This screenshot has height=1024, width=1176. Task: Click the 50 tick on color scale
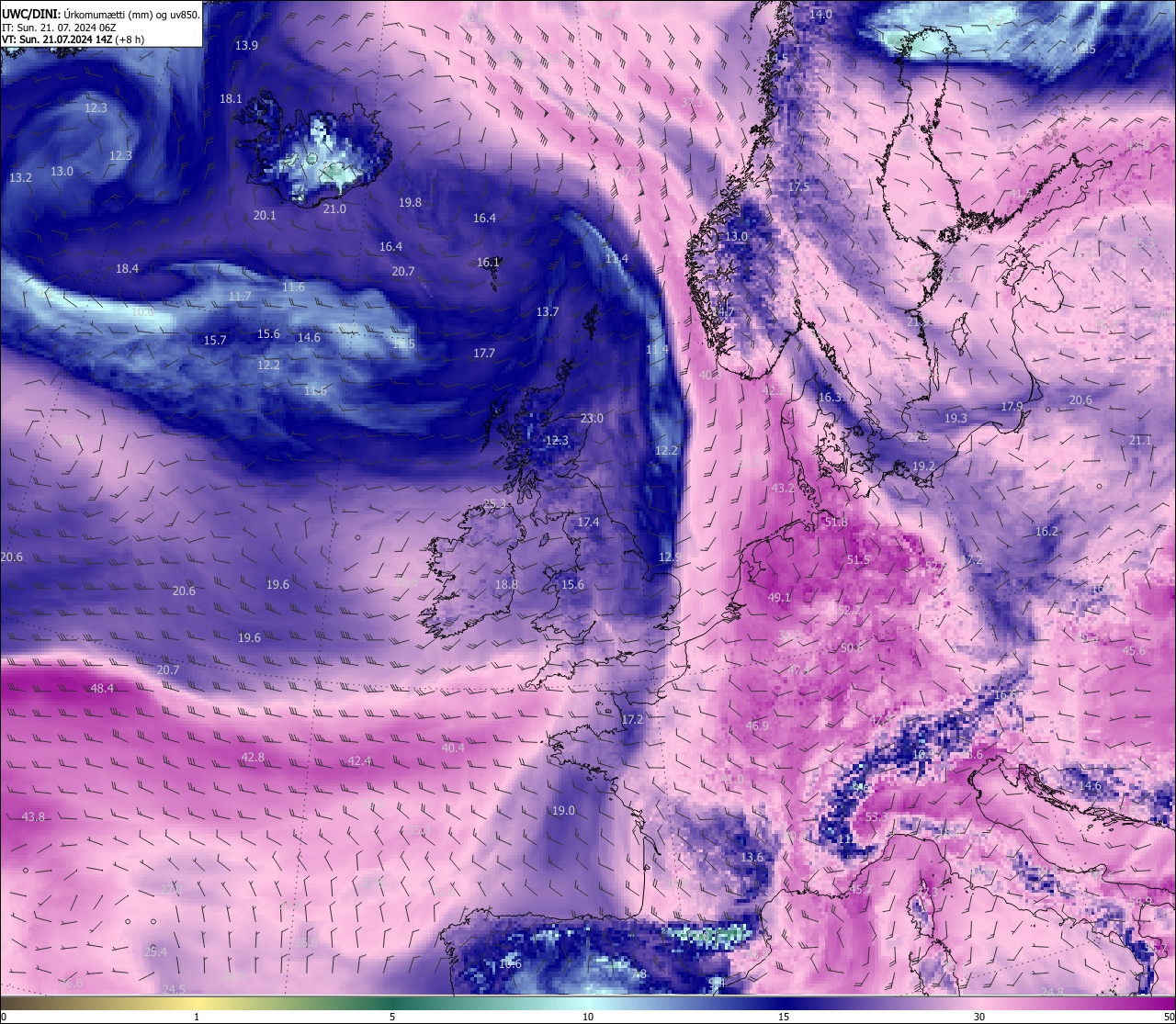[1169, 1017]
